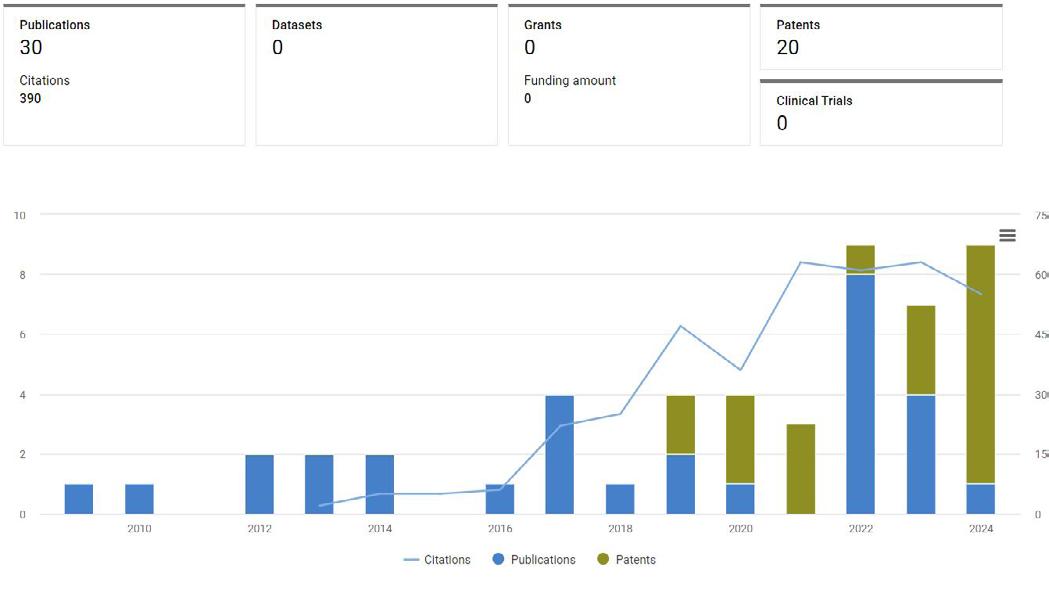
Task: Select the 2010 publications bar
Action: (x=139, y=499)
